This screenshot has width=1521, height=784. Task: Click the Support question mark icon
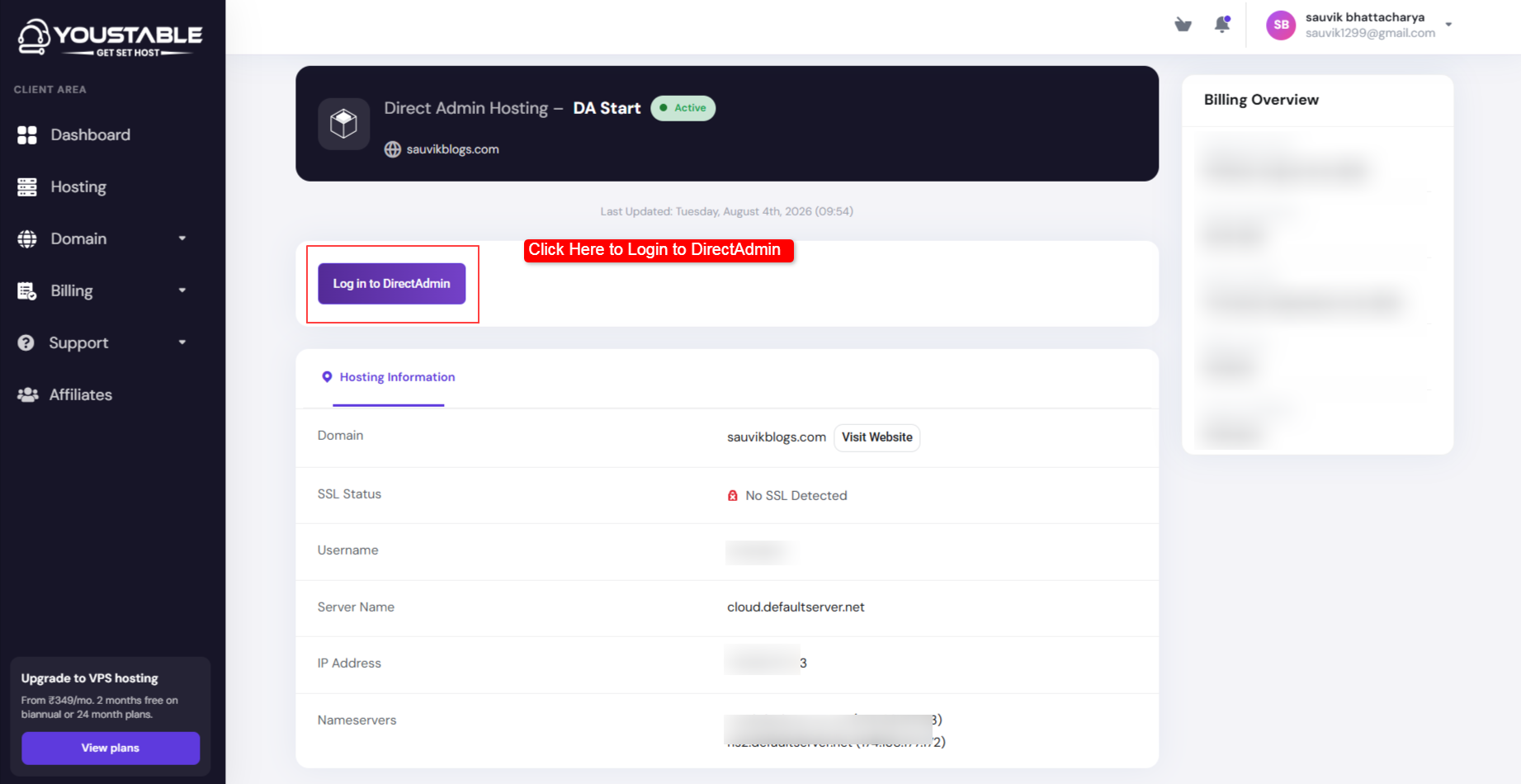26,342
